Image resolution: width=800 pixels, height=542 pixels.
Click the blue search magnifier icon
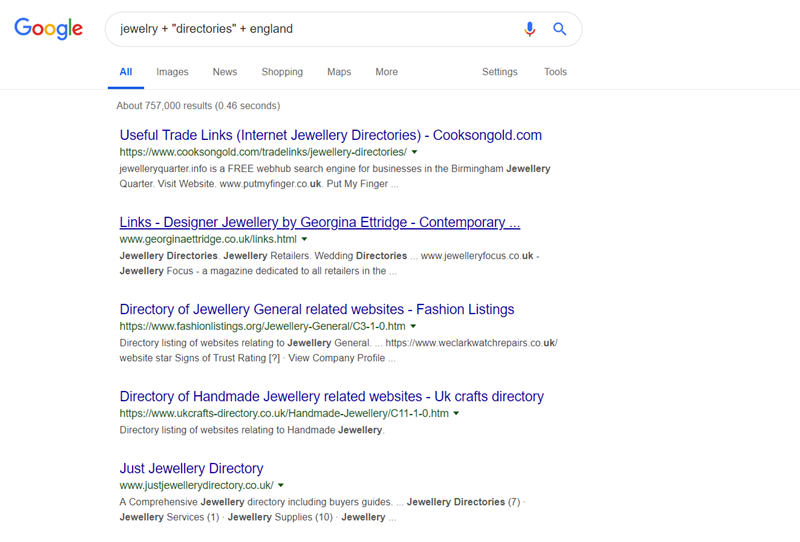(560, 29)
